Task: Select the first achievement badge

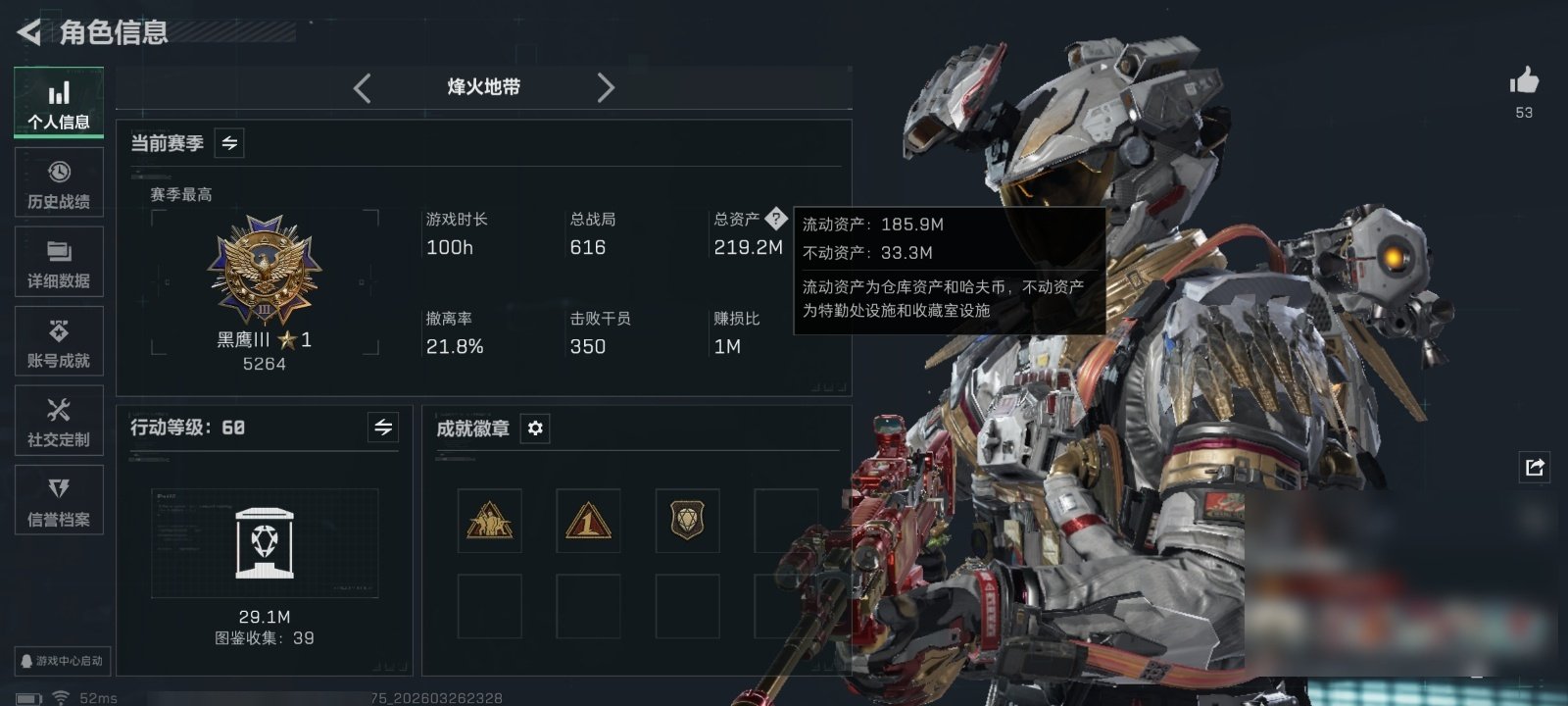Action: click(489, 521)
